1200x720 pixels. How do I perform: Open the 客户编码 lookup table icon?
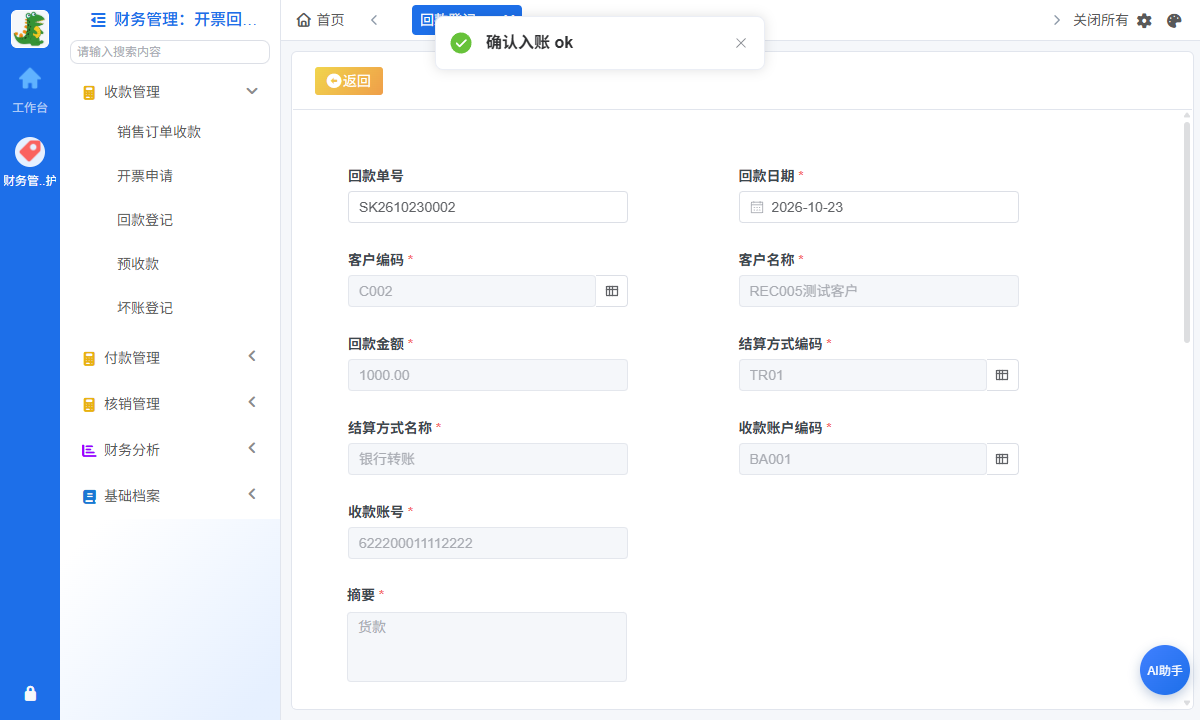click(612, 291)
